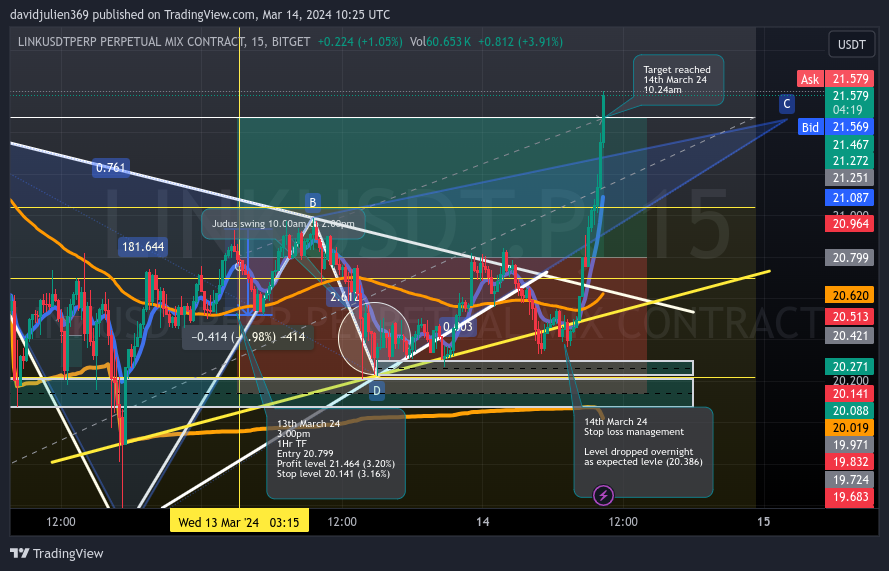Click the Judus swing annotation label
889x571 pixels.
click(283, 223)
